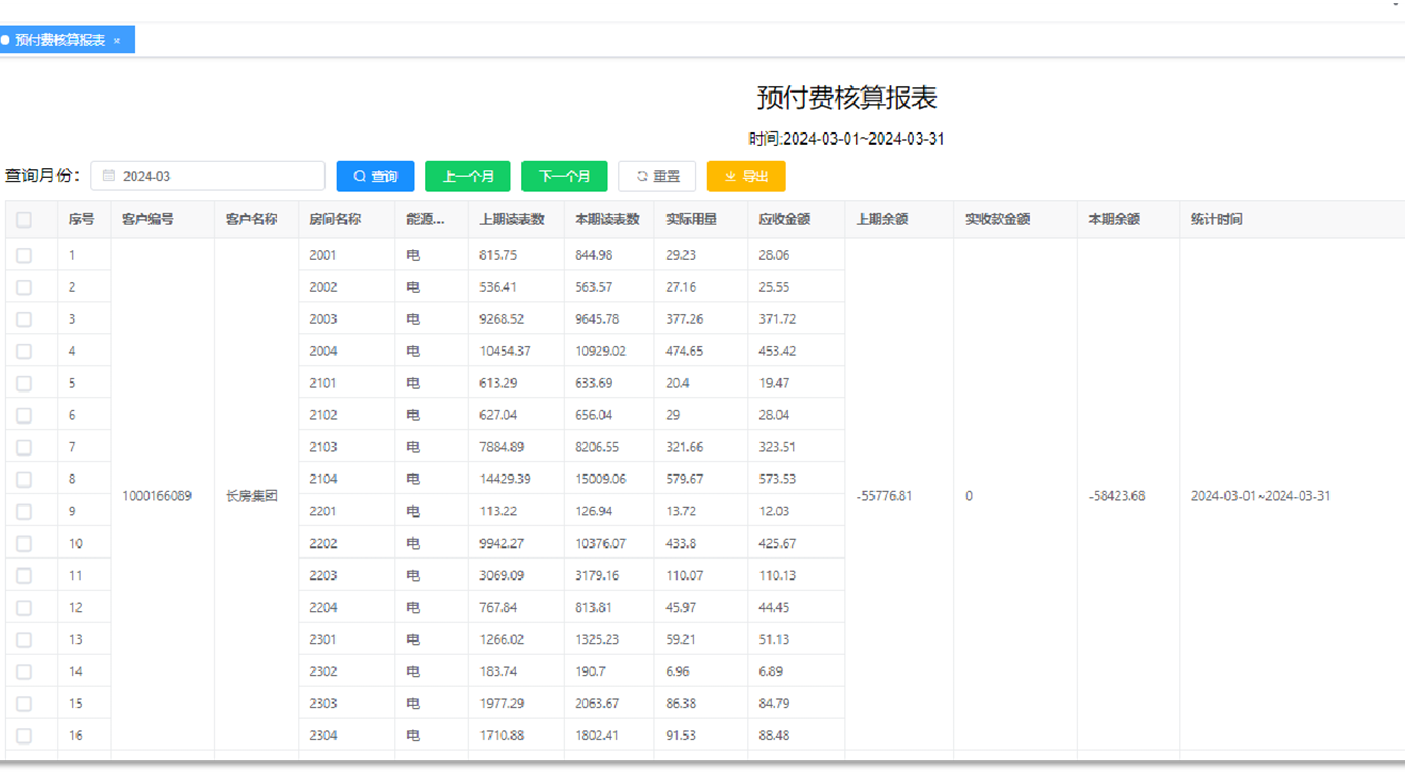The width and height of the screenshot is (1405, 773).
Task: Select room 2001 cell
Action: [x=323, y=256]
